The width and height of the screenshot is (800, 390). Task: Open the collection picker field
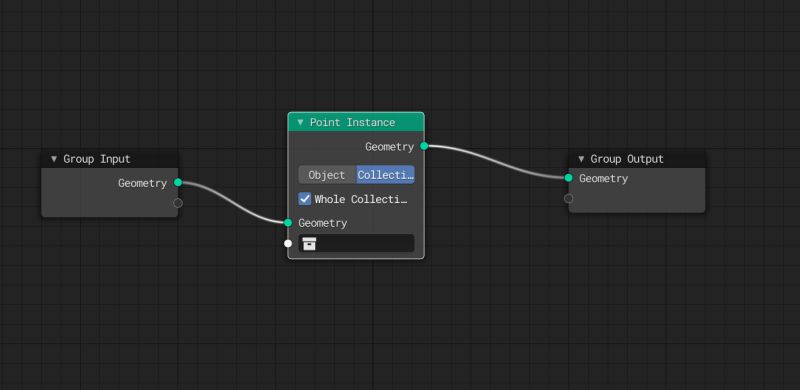[356, 243]
